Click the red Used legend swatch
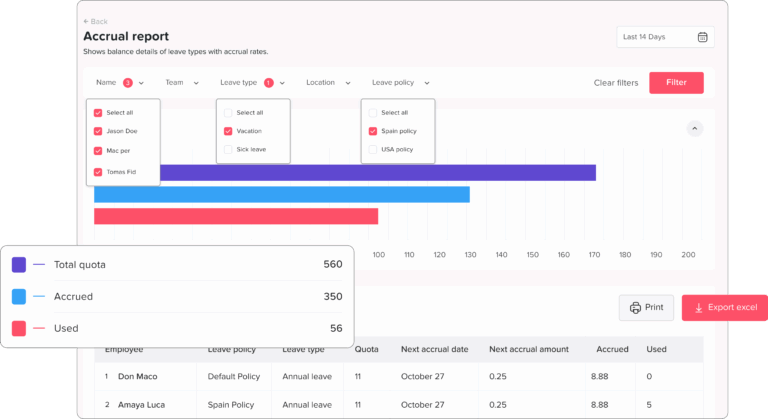Image resolution: width=768 pixels, height=419 pixels. [19, 328]
